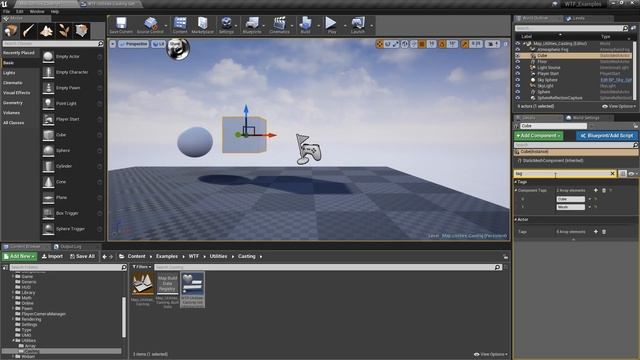Select the Paint mode brush icon

[x=29, y=31]
